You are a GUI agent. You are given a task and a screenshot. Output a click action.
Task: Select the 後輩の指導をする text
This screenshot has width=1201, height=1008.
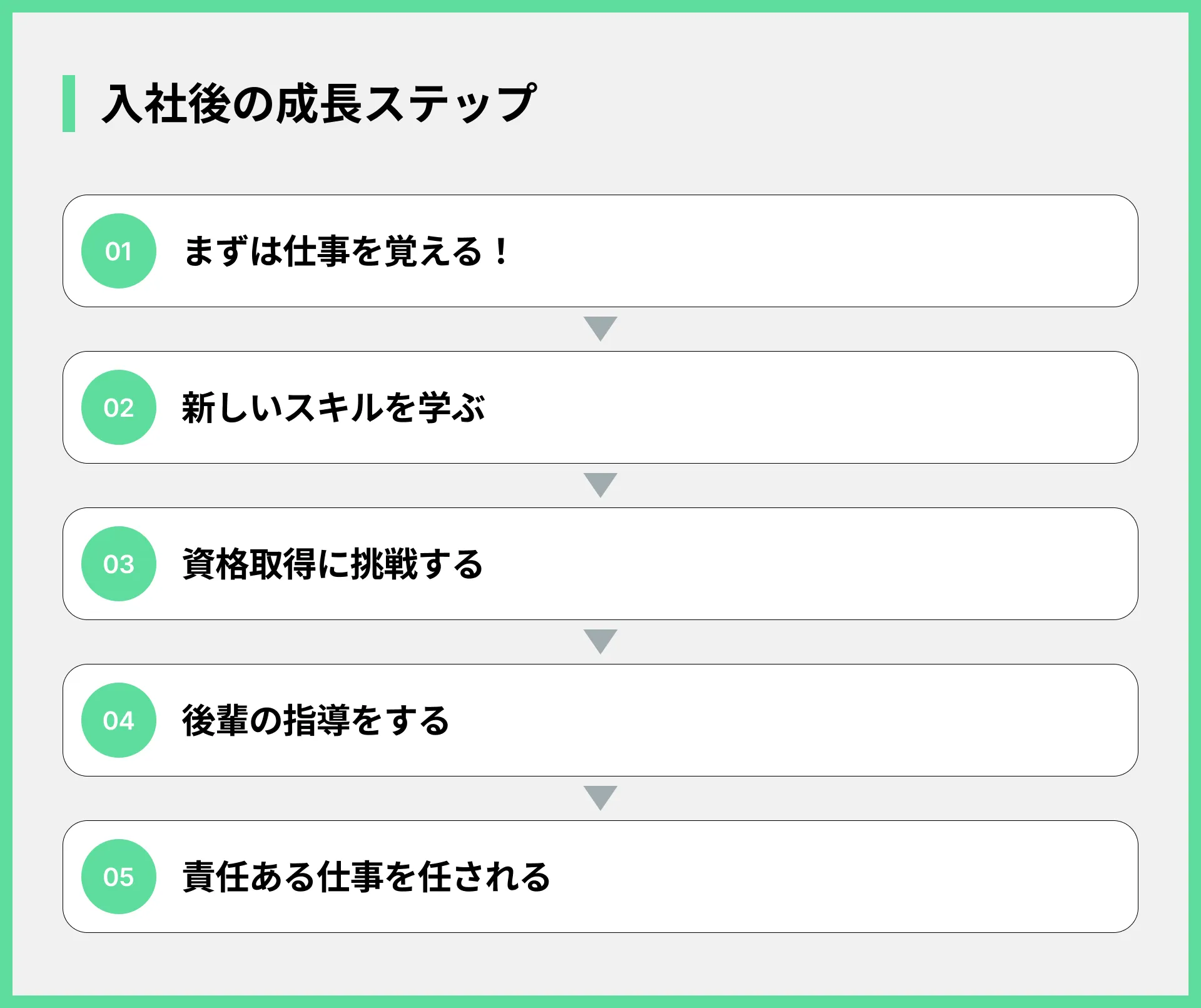[316, 720]
